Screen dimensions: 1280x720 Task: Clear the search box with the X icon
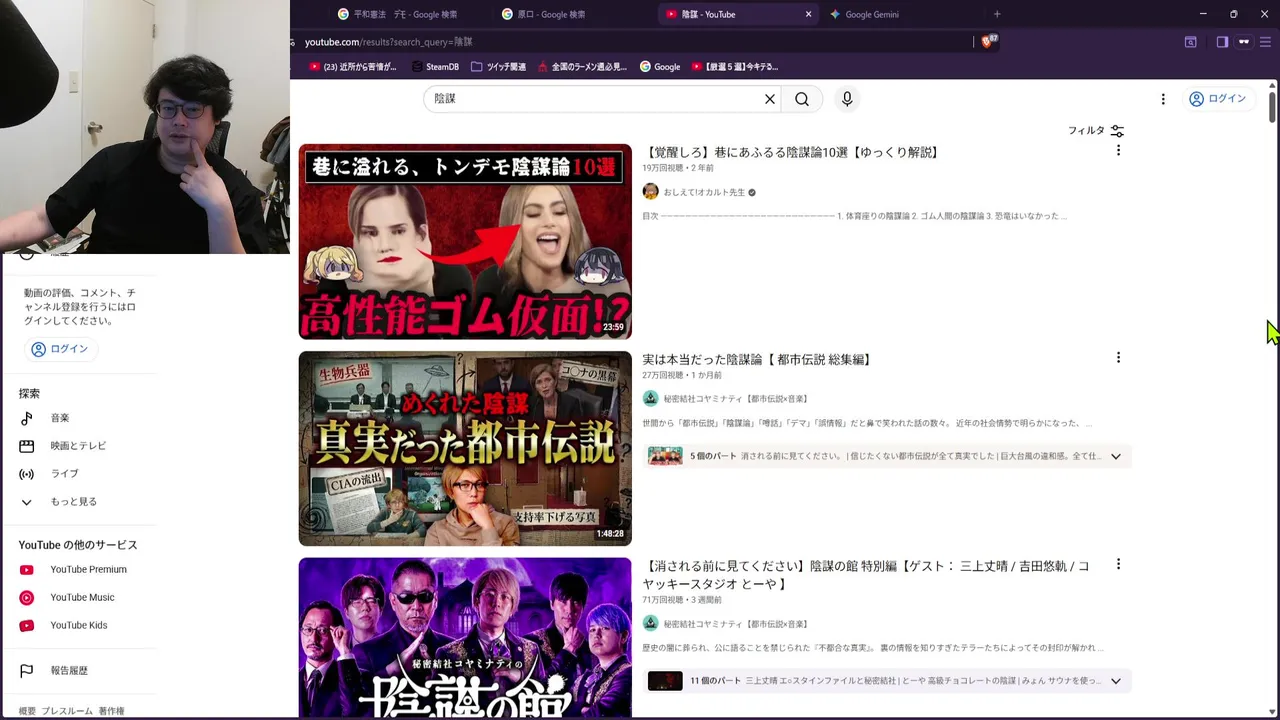point(770,99)
